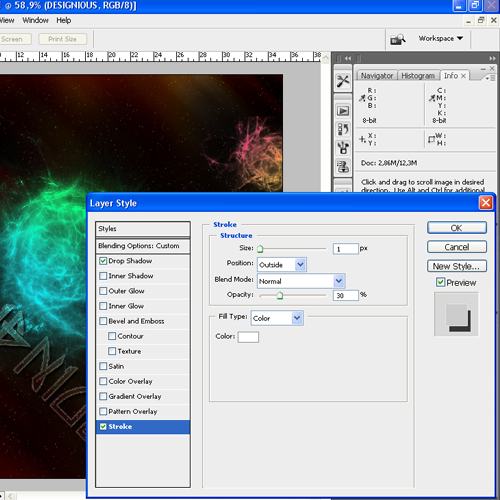Open the Fill Type dropdown showing Color
Image resolution: width=500 pixels, height=500 pixels.
click(x=277, y=318)
